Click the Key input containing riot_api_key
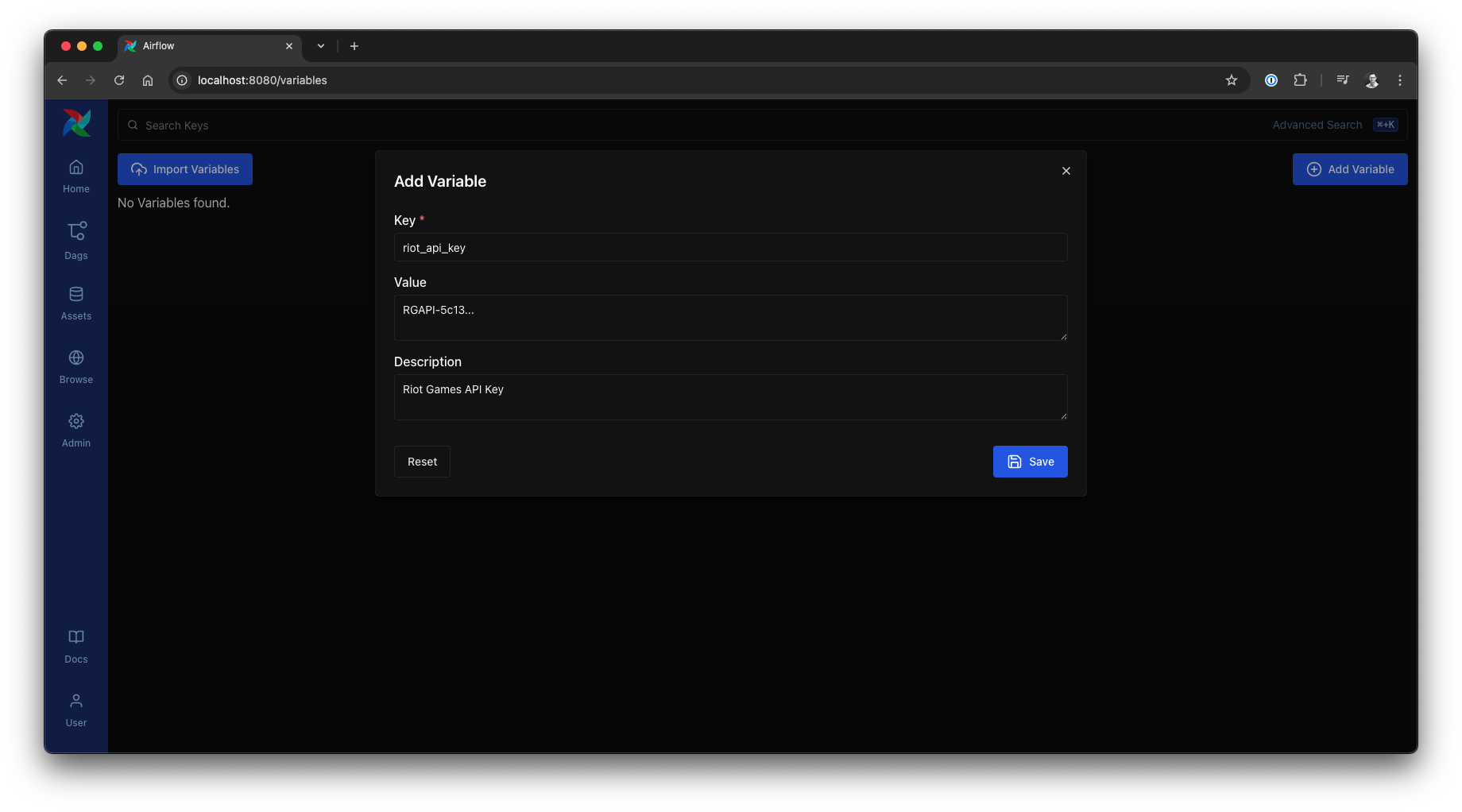This screenshot has height=812, width=1462. 730,247
